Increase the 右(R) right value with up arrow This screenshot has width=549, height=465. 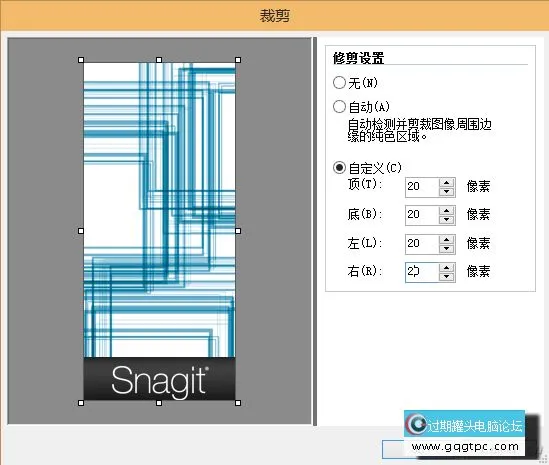pyautogui.click(x=446, y=268)
